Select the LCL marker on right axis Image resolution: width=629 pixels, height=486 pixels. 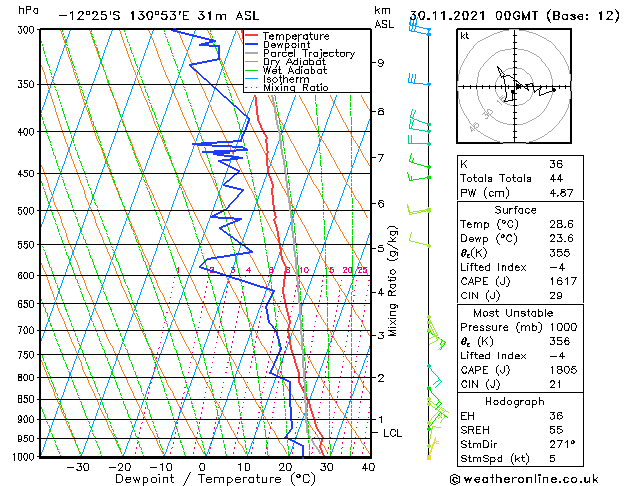[392, 432]
